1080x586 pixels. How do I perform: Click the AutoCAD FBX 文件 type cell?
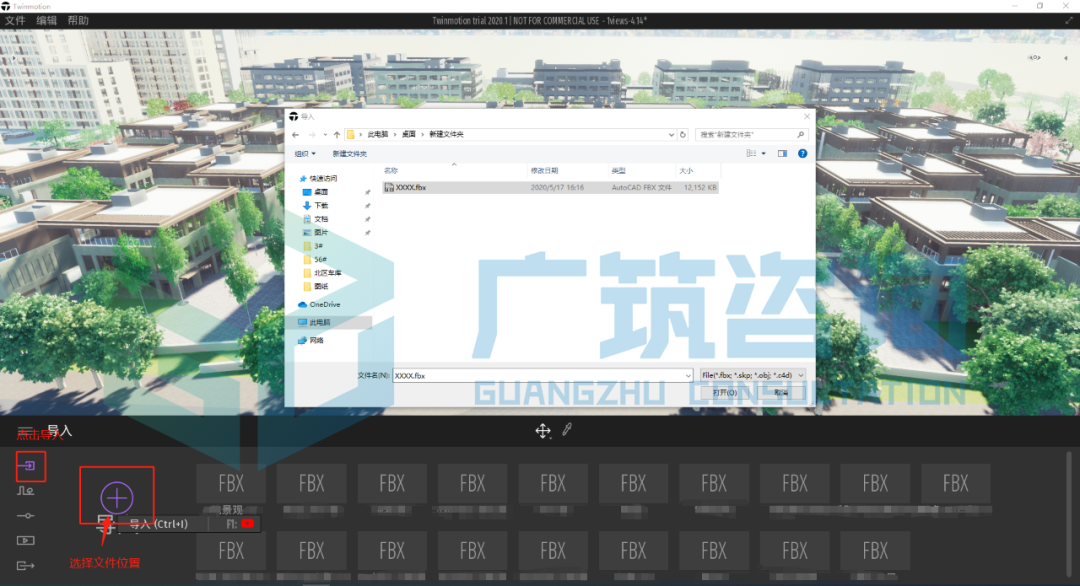coord(641,187)
